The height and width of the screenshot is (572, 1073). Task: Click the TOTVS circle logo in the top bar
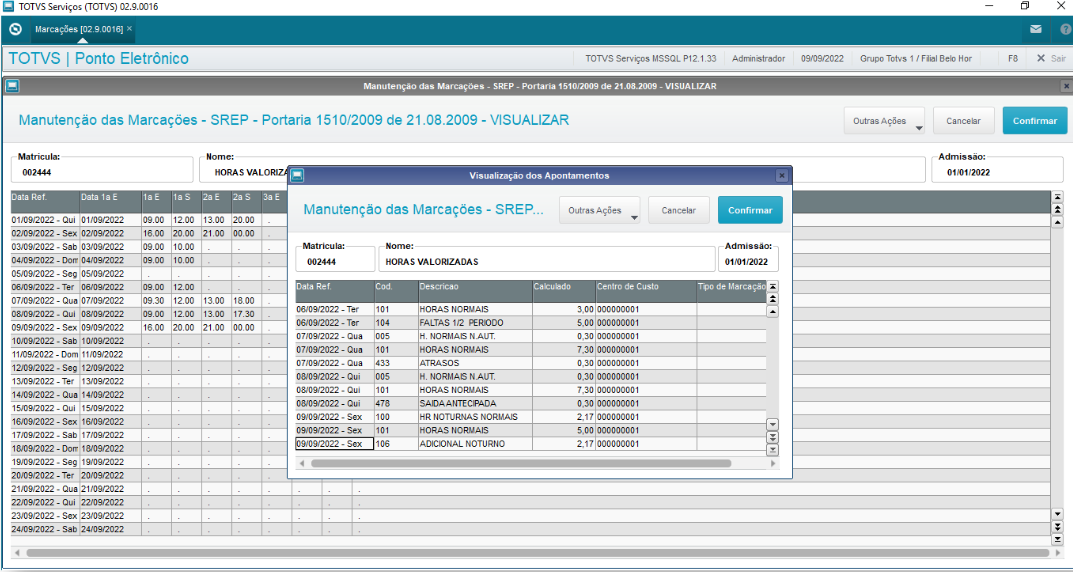pos(16,29)
